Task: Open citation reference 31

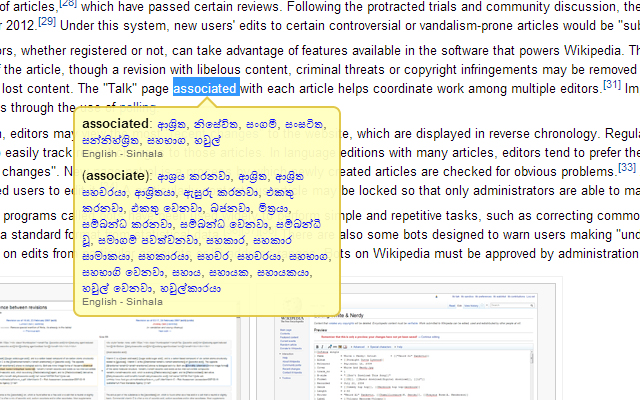Action: click(x=611, y=85)
